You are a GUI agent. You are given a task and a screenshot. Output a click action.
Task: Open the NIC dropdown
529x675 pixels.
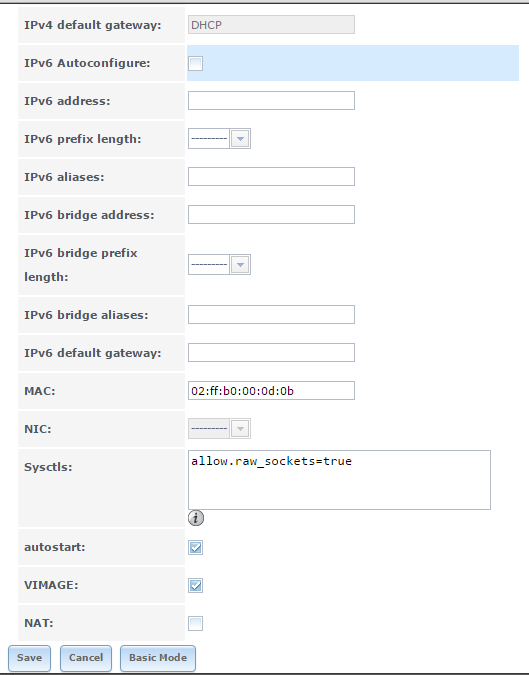219,429
